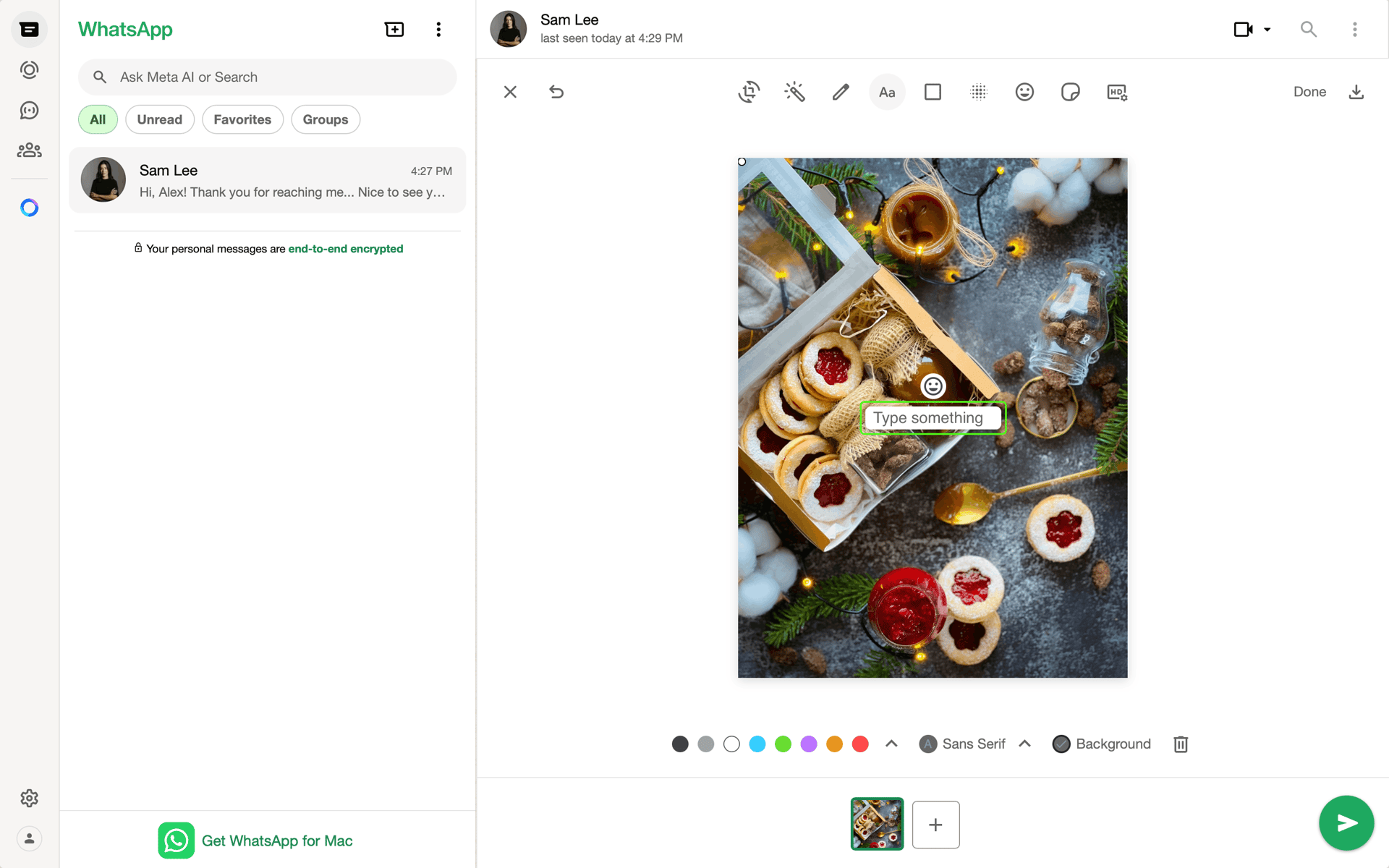Screen dimensions: 1389x868
Task: Pick the light gray color swatch
Action: click(x=706, y=744)
